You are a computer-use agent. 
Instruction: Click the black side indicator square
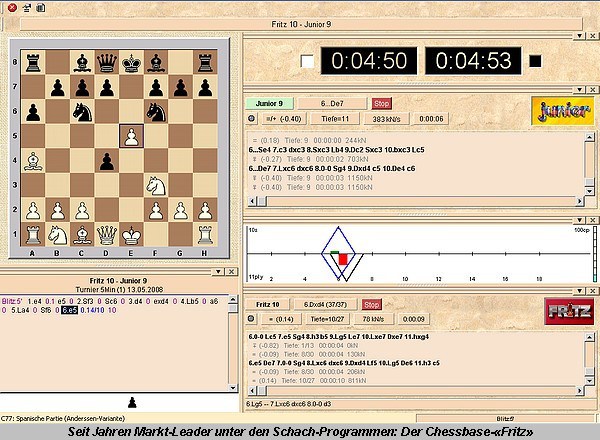tap(535, 61)
